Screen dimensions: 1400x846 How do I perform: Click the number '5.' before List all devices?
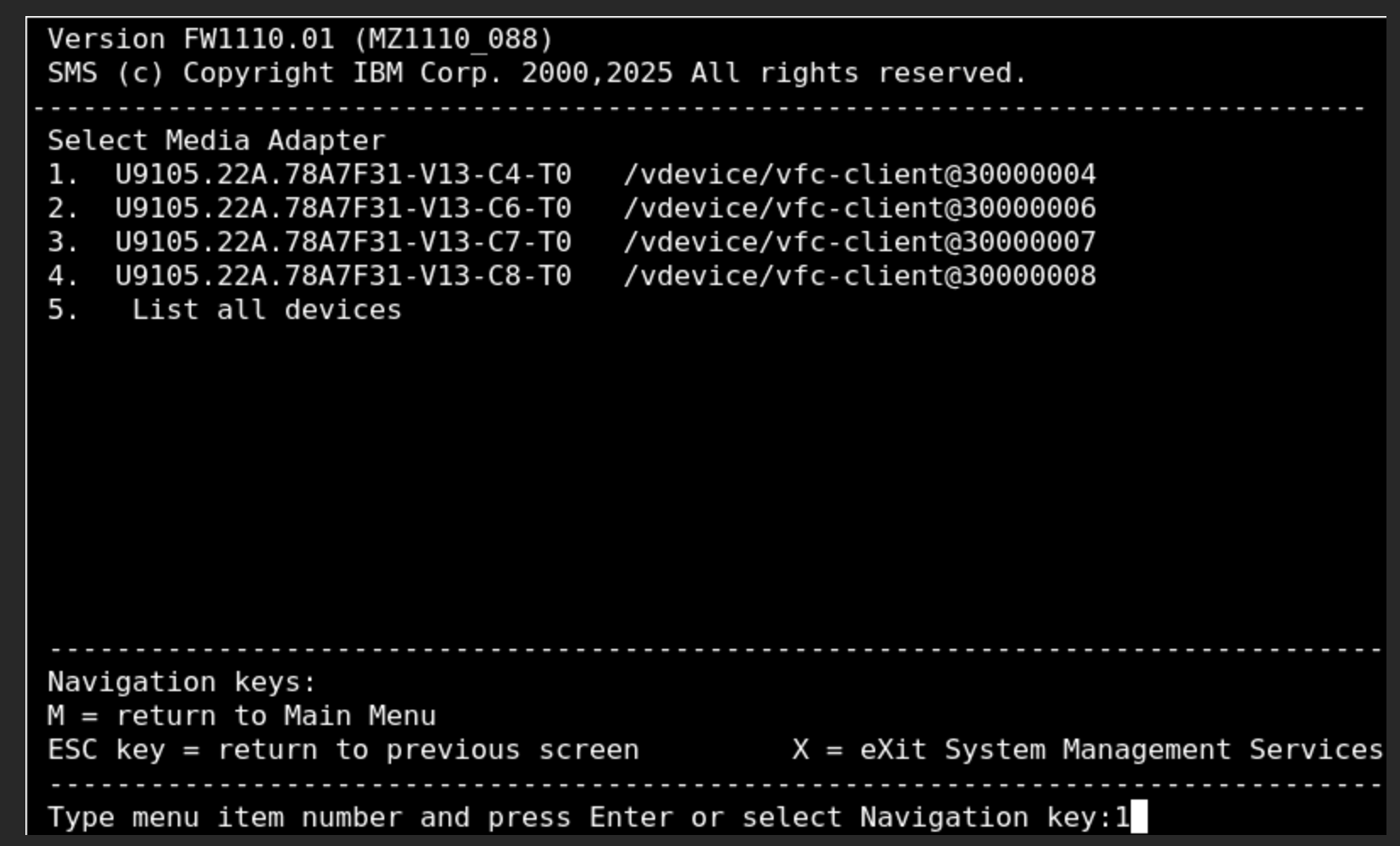coord(63,310)
